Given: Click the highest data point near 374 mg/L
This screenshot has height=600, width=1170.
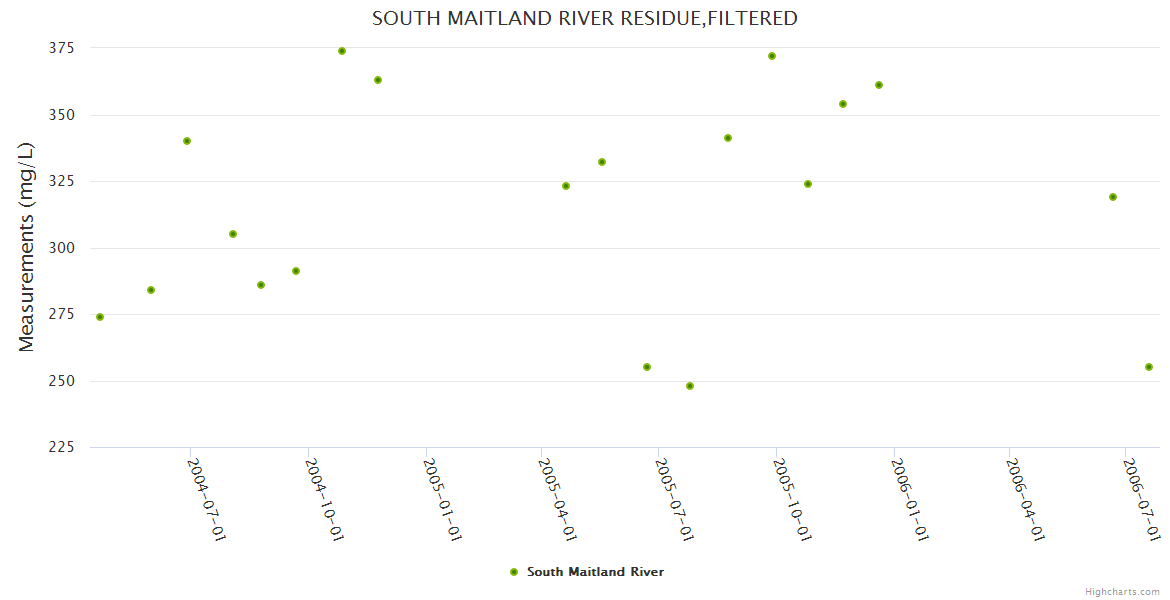Looking at the screenshot, I should pos(342,51).
